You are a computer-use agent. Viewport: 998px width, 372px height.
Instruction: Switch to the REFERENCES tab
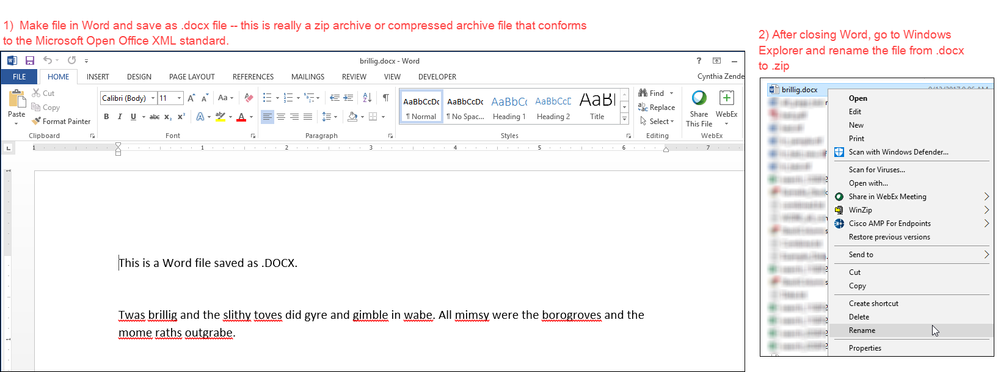point(253,76)
